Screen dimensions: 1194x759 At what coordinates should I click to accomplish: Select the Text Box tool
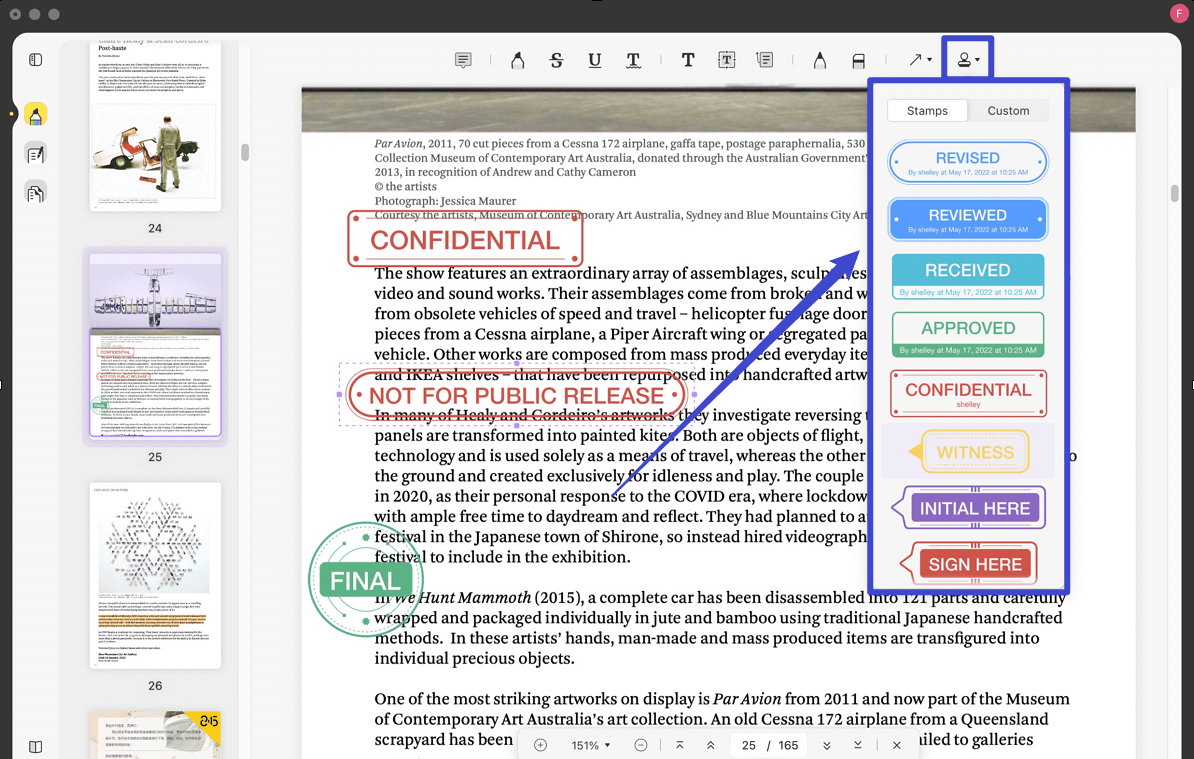pos(726,59)
